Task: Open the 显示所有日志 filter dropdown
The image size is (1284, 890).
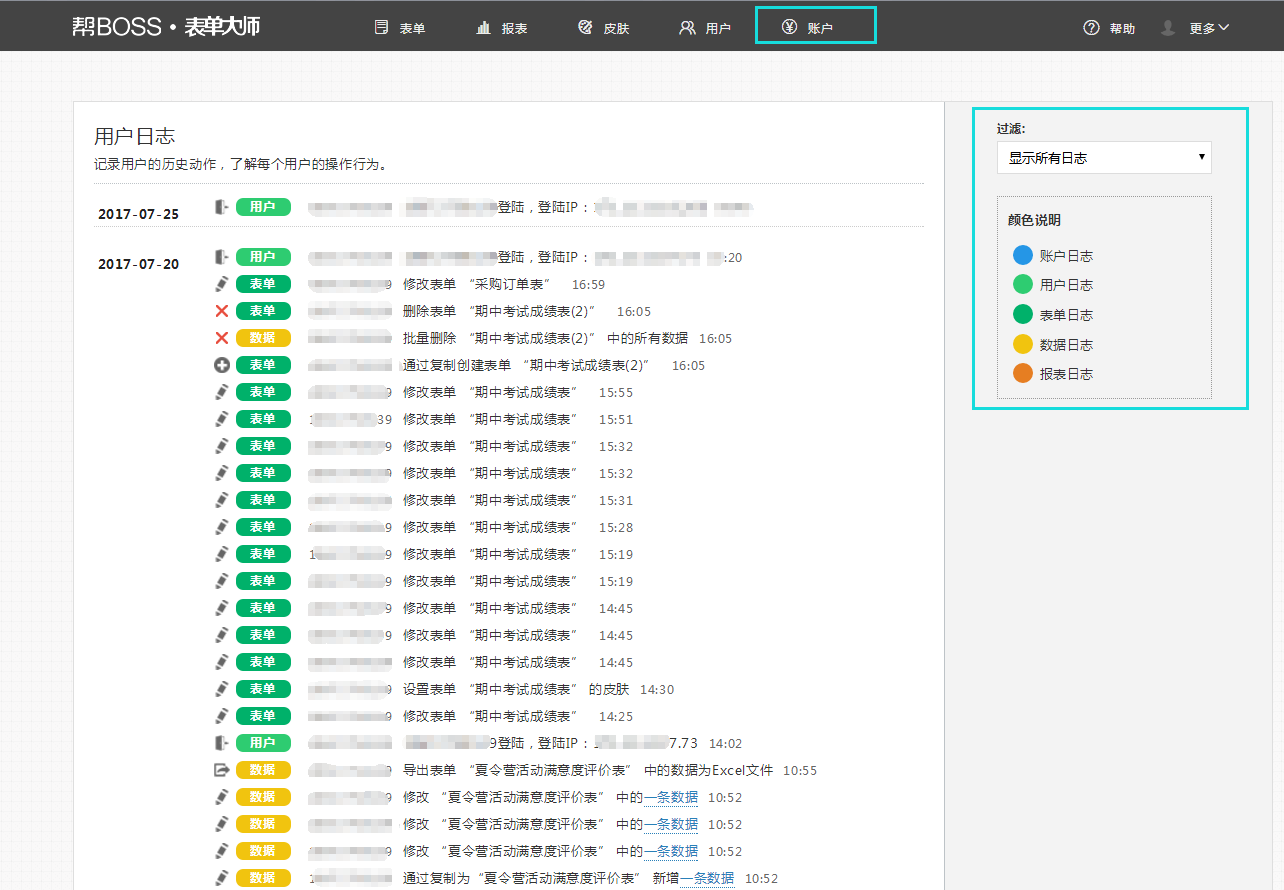Action: [1104, 158]
